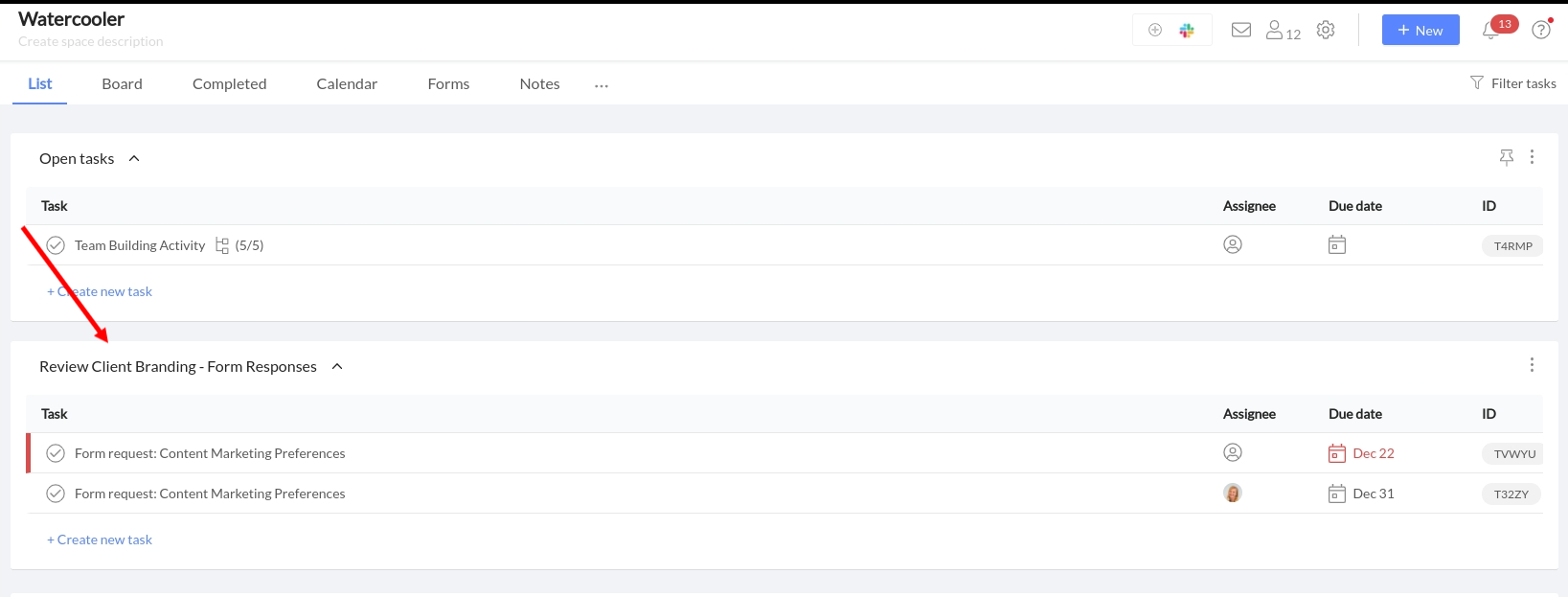Collapse the Open tasks section

(134, 158)
